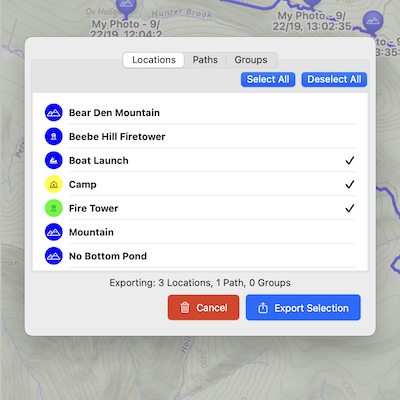Open the Locations tab
The width and height of the screenshot is (400, 400).
click(154, 60)
